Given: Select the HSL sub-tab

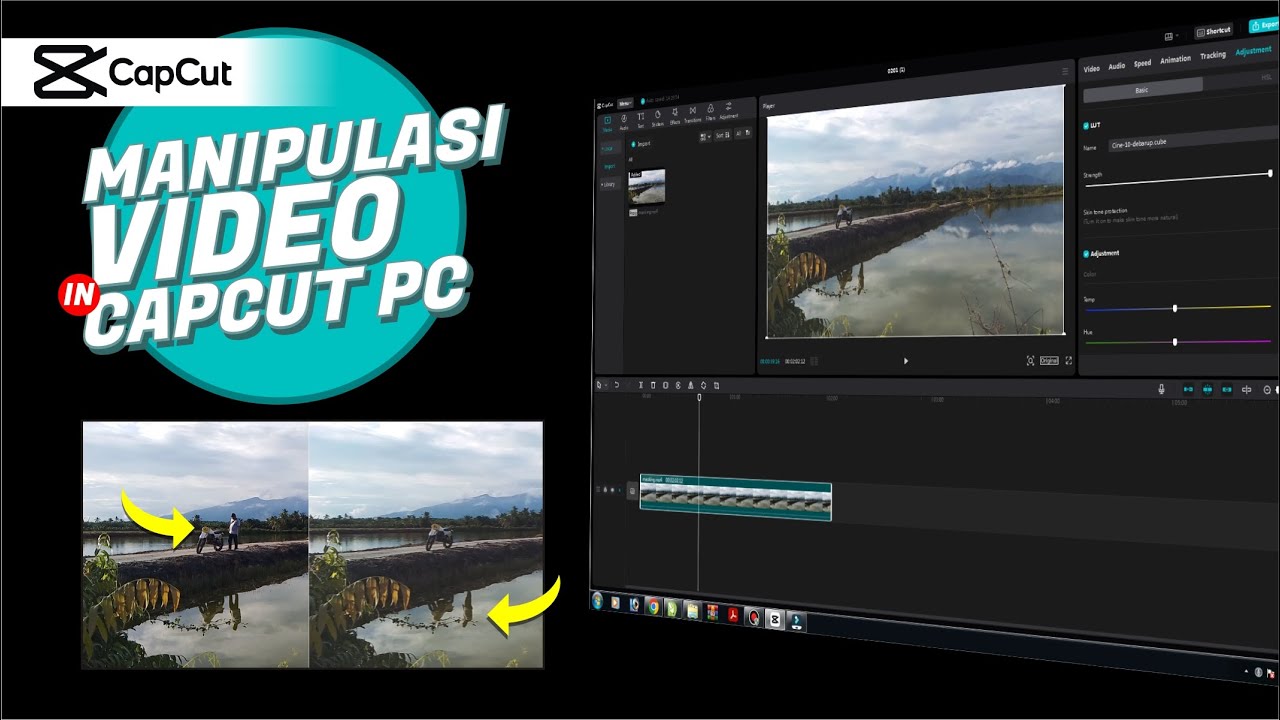Looking at the screenshot, I should click(1267, 77).
